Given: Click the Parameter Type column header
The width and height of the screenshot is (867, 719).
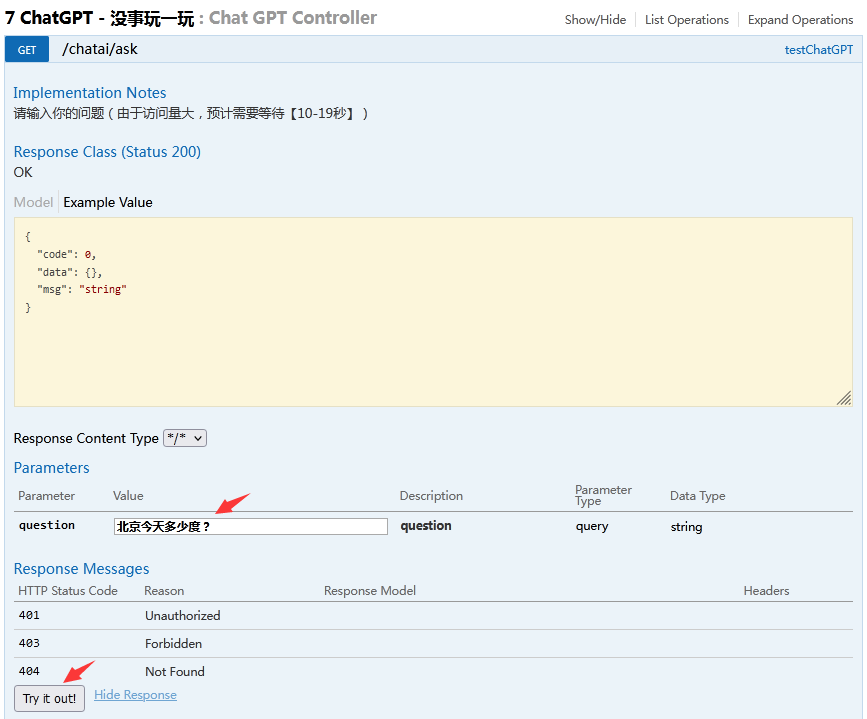Looking at the screenshot, I should [x=603, y=496].
